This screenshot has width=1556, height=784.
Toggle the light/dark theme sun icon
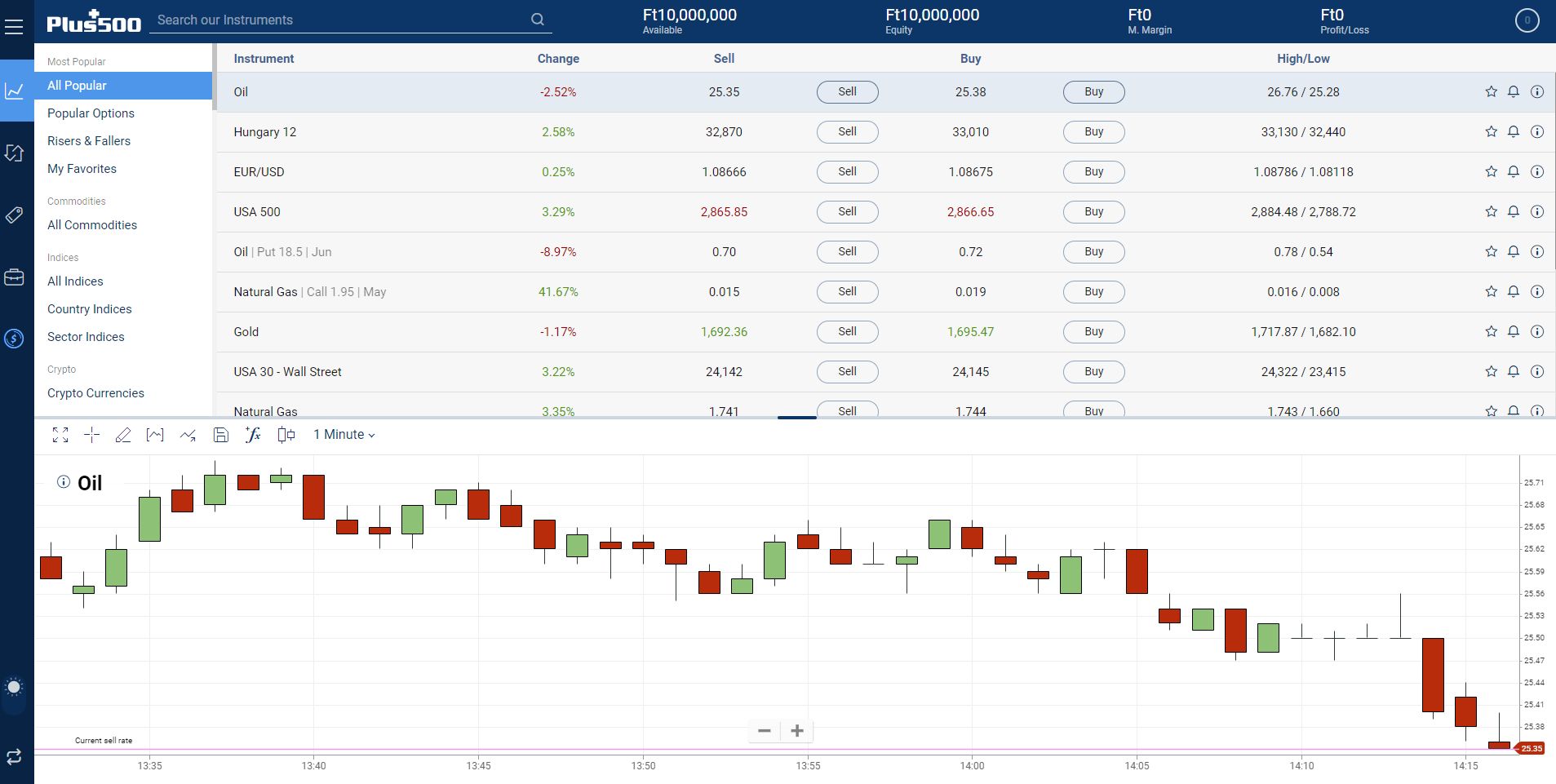click(x=14, y=687)
